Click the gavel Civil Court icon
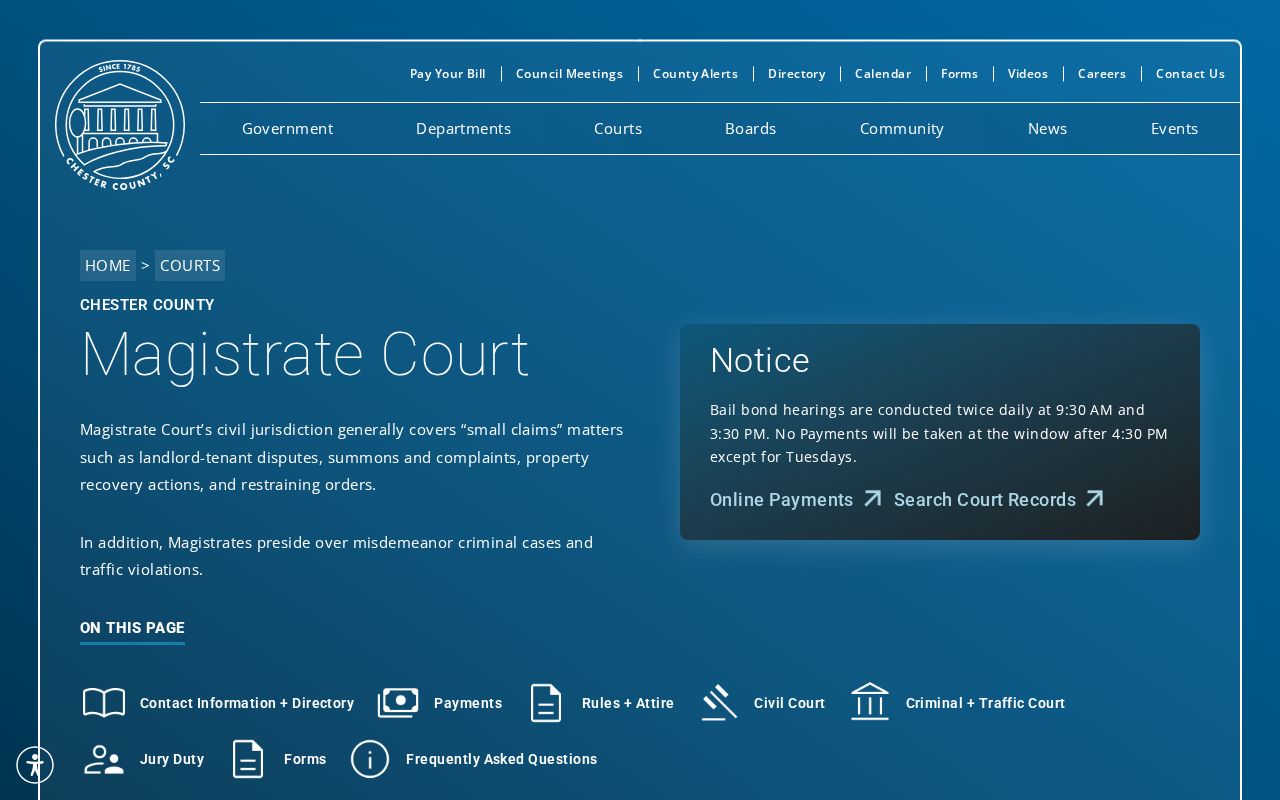This screenshot has height=800, width=1280. point(719,703)
